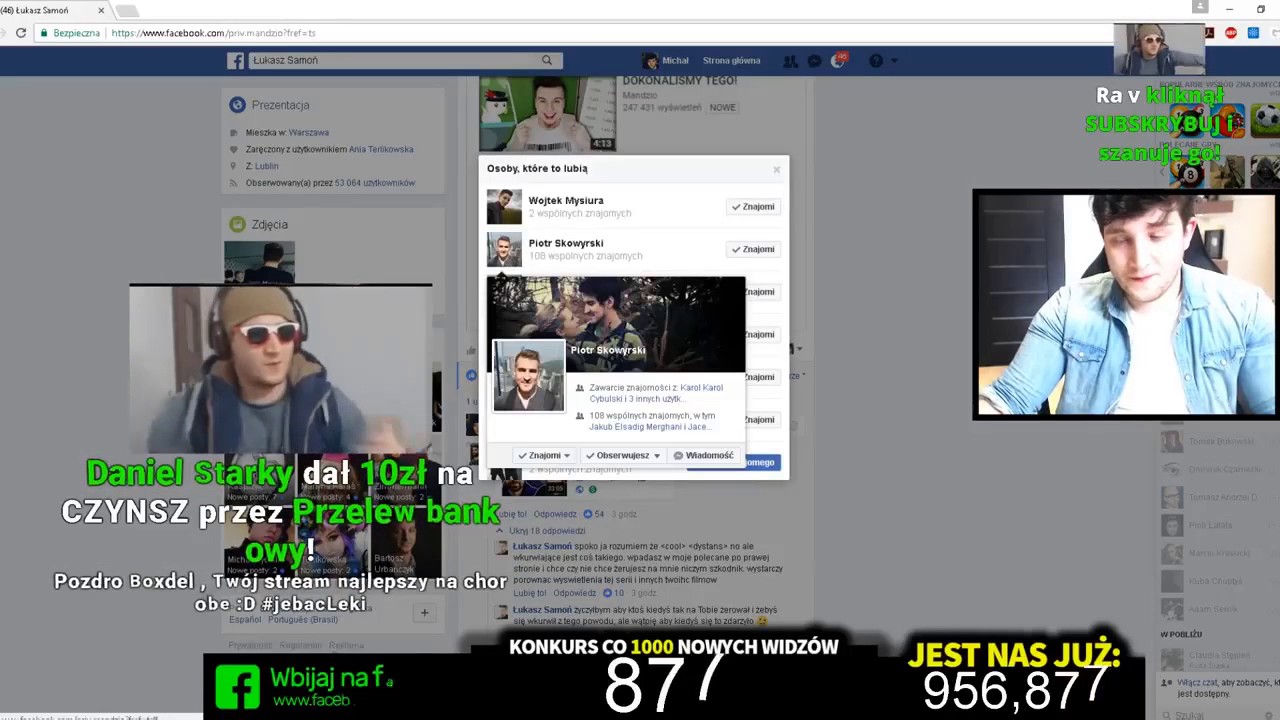Click the Prezentacja globe icon
This screenshot has height=720, width=1280.
pyautogui.click(x=237, y=105)
